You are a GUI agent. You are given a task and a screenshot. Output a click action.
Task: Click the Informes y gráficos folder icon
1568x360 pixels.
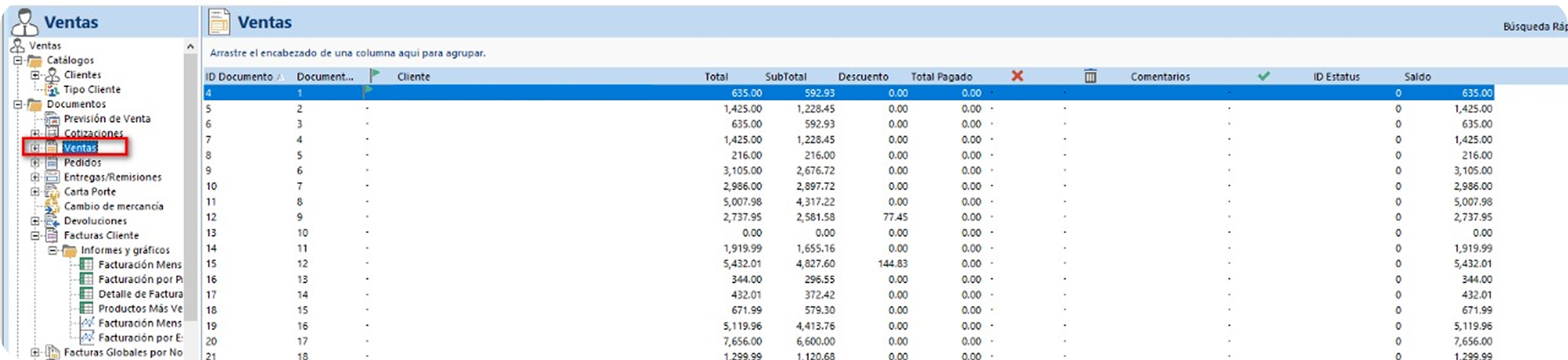pyautogui.click(x=69, y=250)
